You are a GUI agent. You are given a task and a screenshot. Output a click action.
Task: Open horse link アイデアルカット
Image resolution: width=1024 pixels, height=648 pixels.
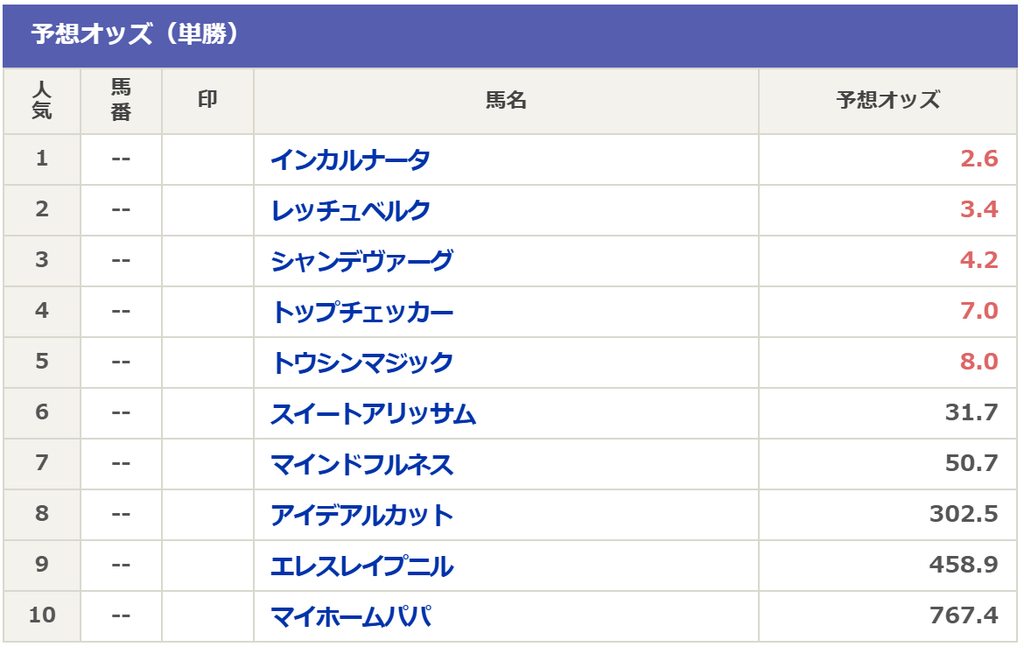click(362, 515)
